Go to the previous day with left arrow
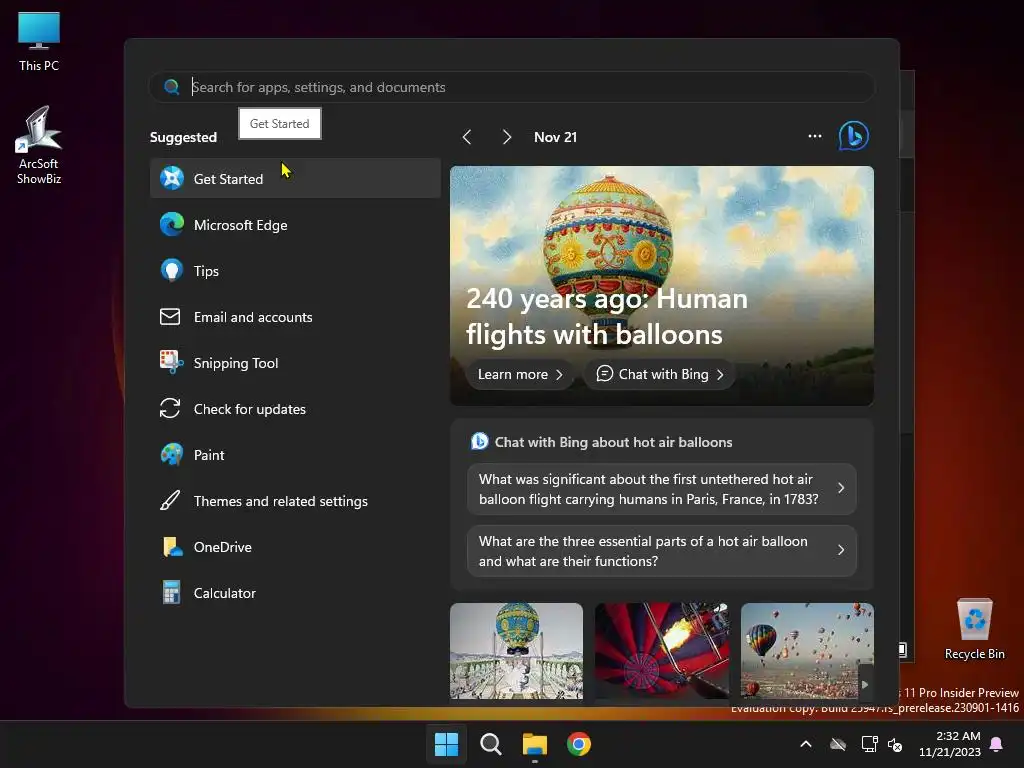Image resolution: width=1024 pixels, height=768 pixels. [x=467, y=137]
